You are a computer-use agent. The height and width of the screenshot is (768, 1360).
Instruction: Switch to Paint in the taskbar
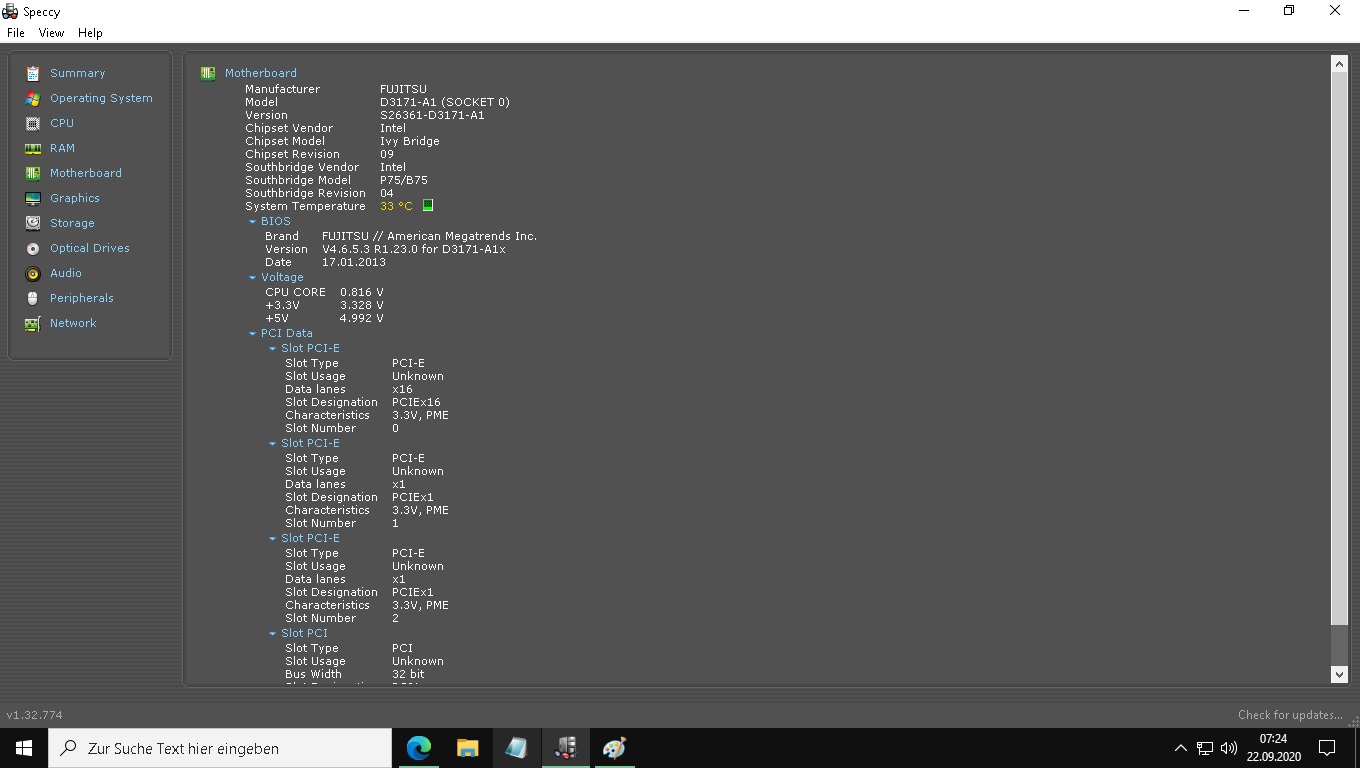tap(614, 748)
